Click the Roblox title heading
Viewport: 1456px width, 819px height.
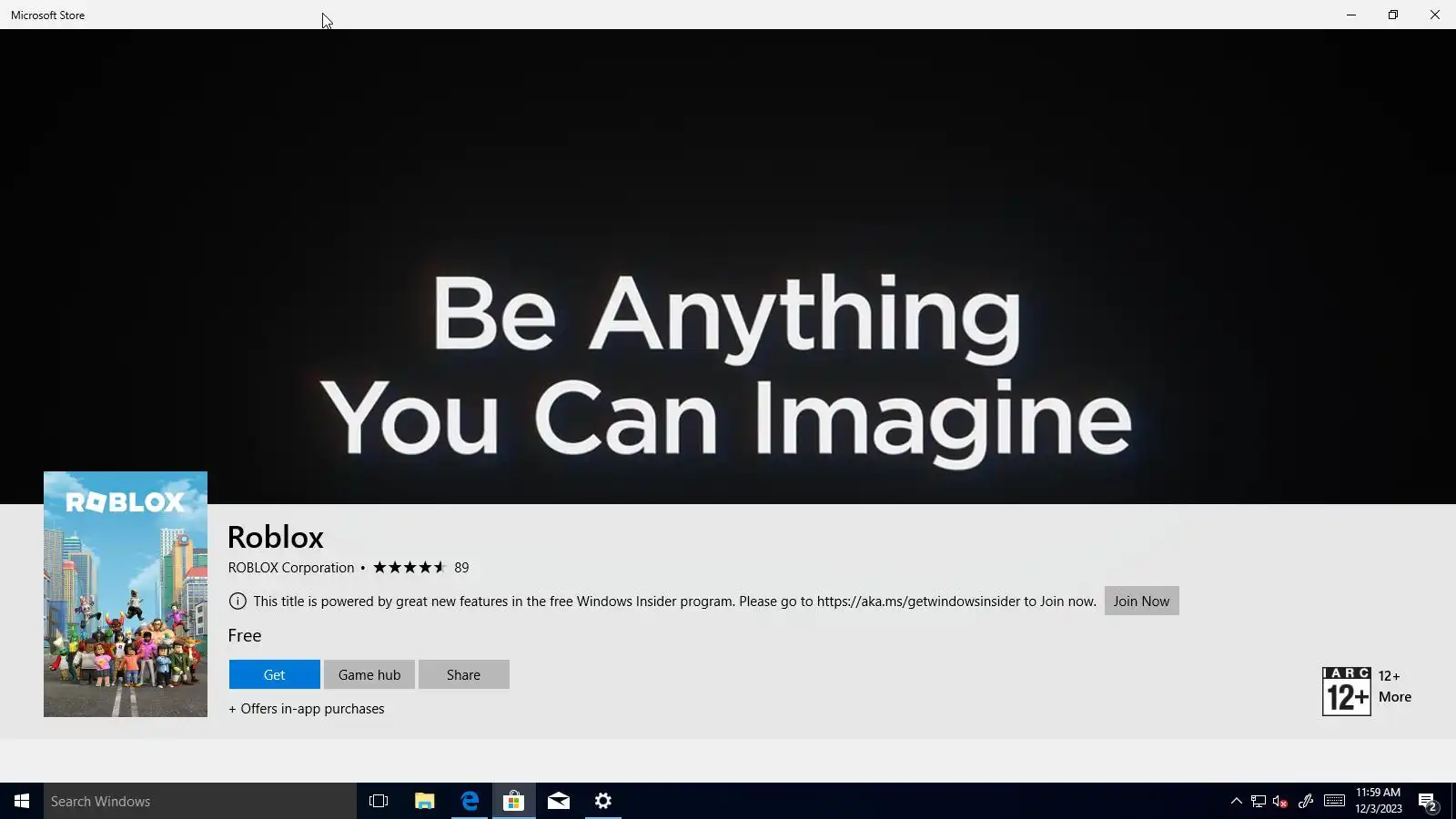[276, 537]
